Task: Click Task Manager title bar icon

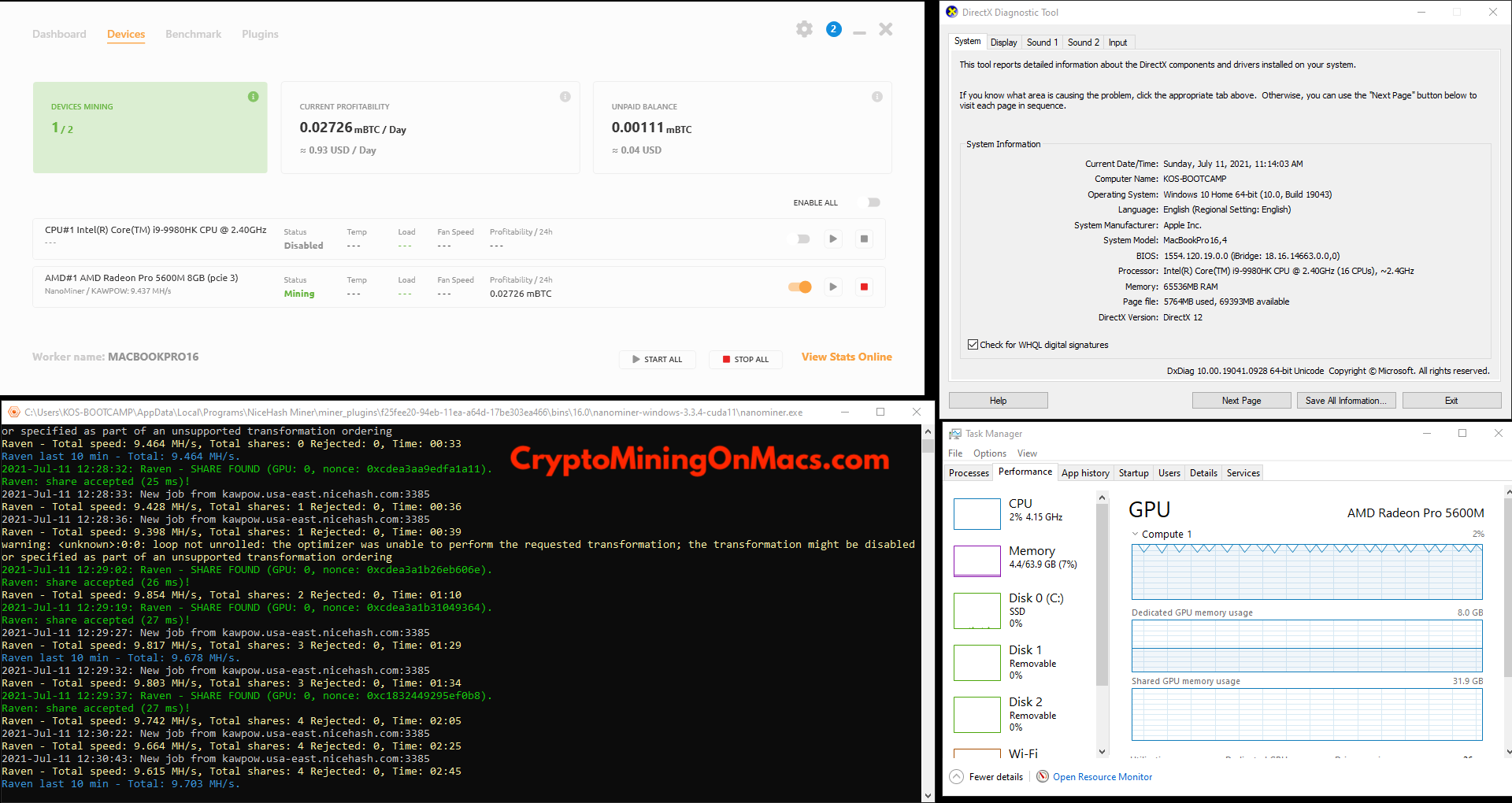Action: 955,434
